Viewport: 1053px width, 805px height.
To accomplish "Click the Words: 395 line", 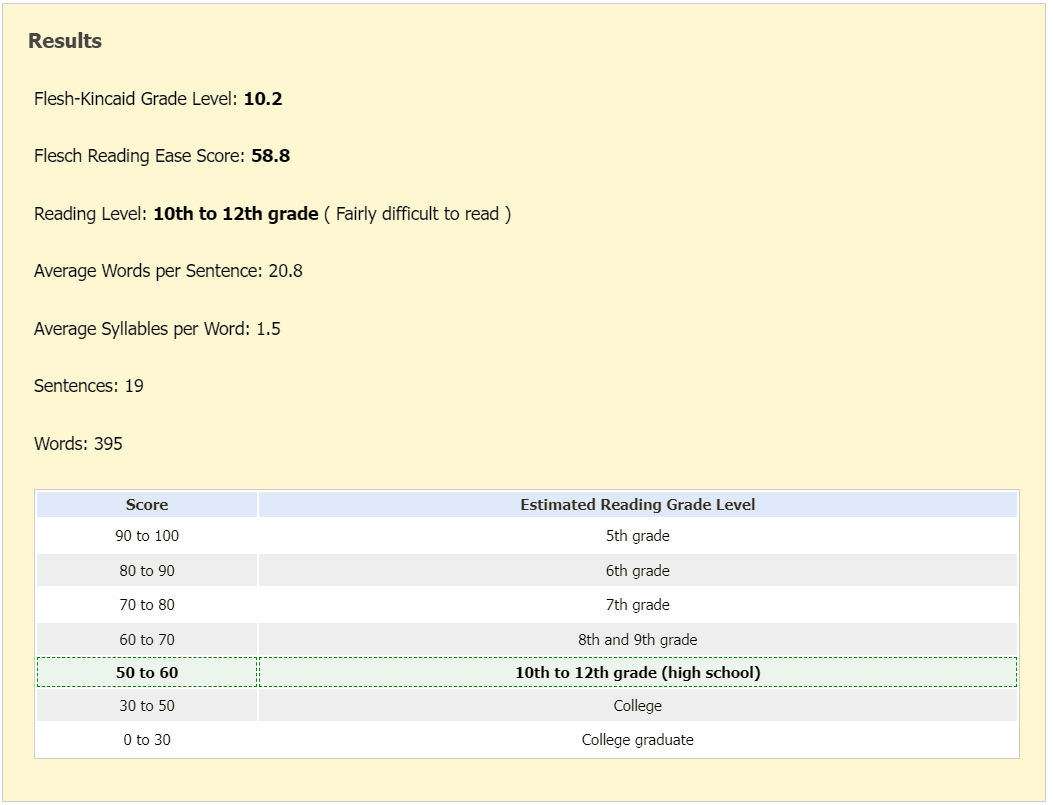I will point(78,444).
